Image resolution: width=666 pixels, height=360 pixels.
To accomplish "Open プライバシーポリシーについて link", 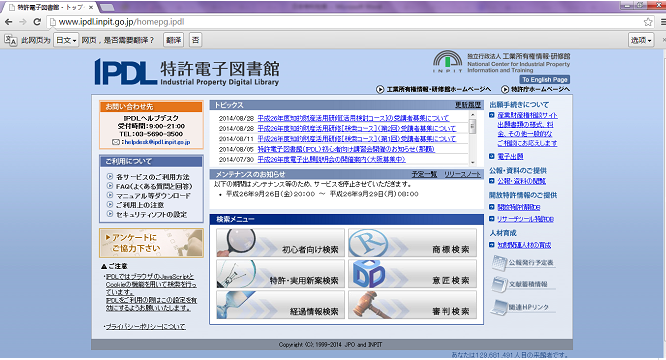I will [x=145, y=326].
